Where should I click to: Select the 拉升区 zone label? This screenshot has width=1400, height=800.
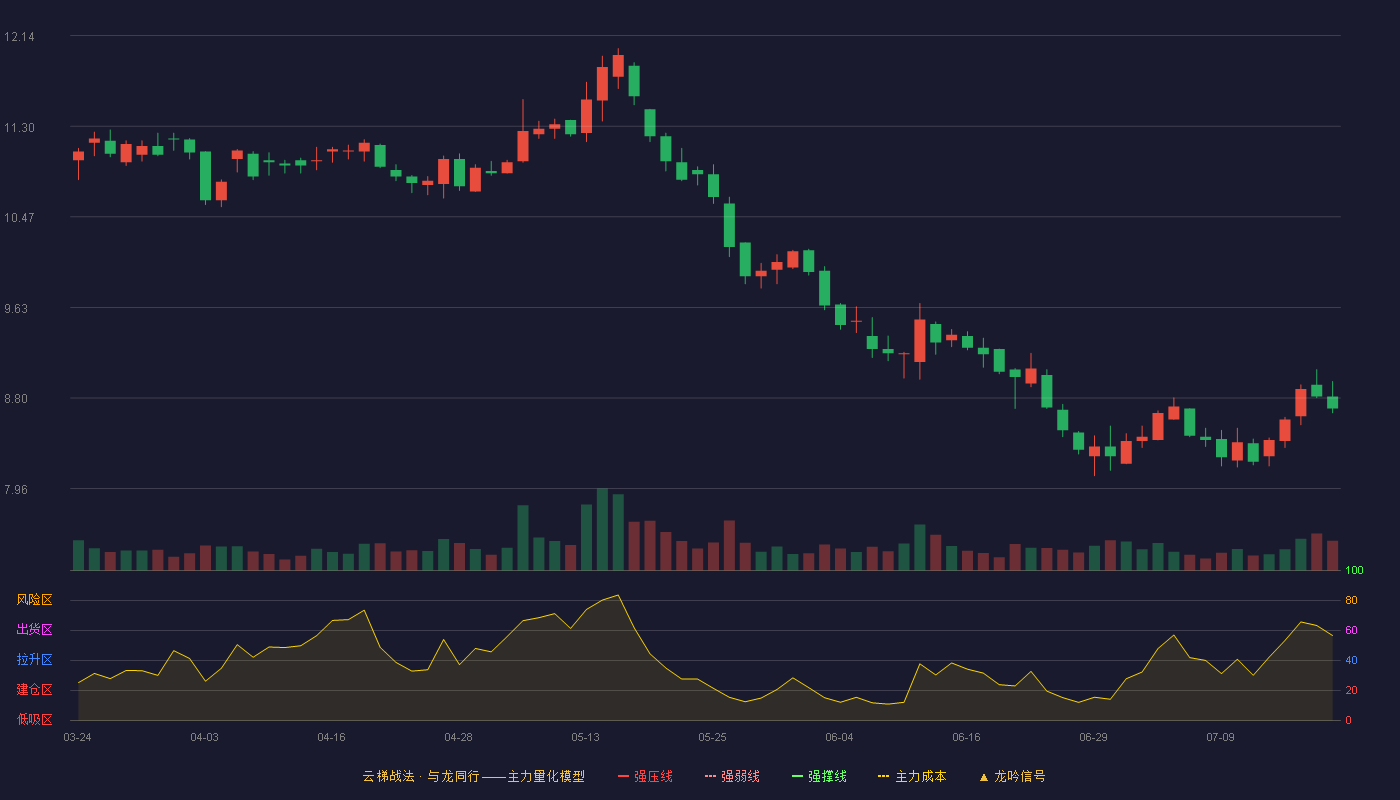pyautogui.click(x=34, y=660)
